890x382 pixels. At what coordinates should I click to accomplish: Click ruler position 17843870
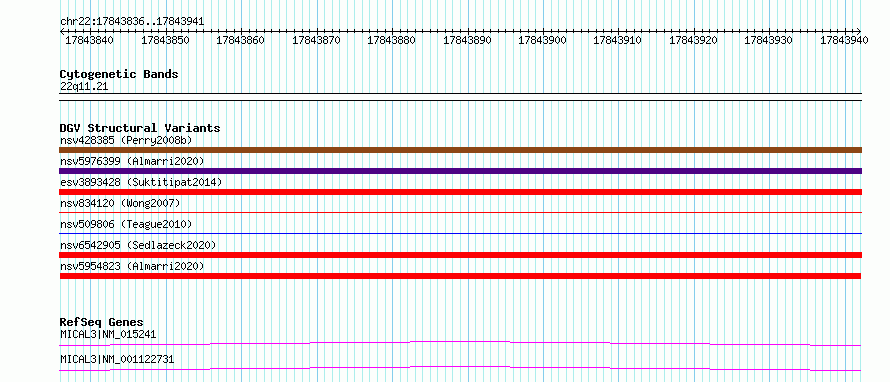(316, 41)
